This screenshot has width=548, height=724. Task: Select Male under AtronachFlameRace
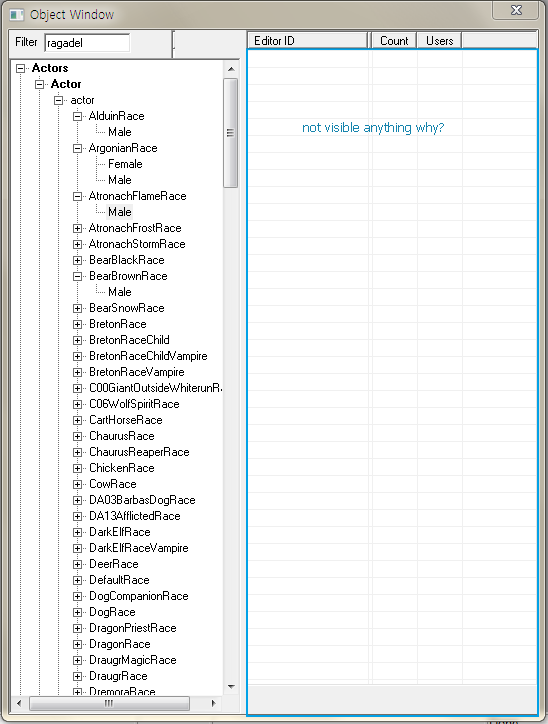[120, 212]
